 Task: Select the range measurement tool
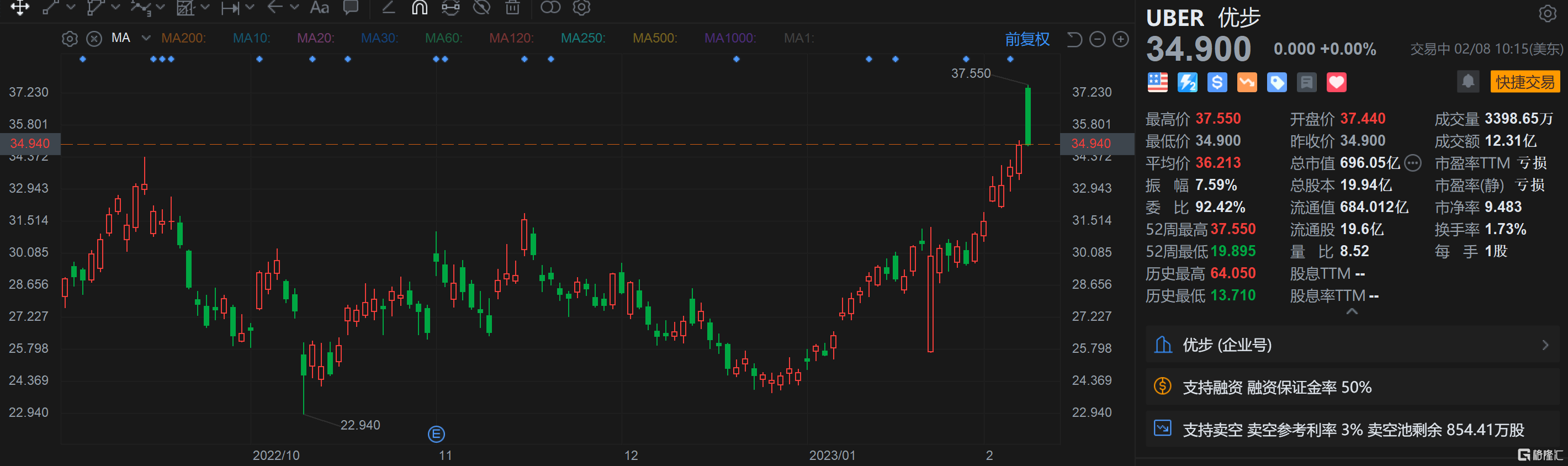point(230,7)
